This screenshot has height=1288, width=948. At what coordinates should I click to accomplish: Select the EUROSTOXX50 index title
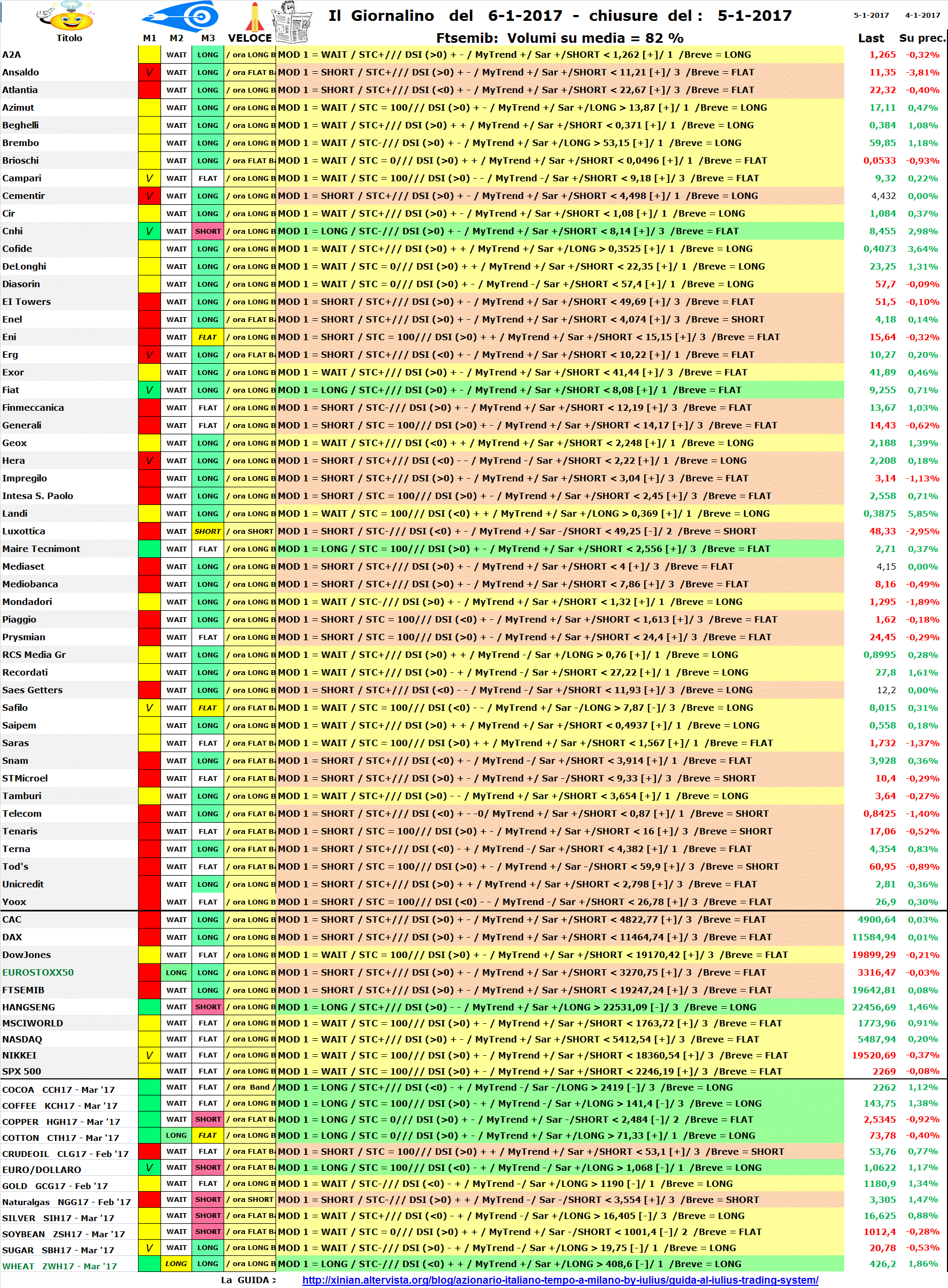(69, 972)
